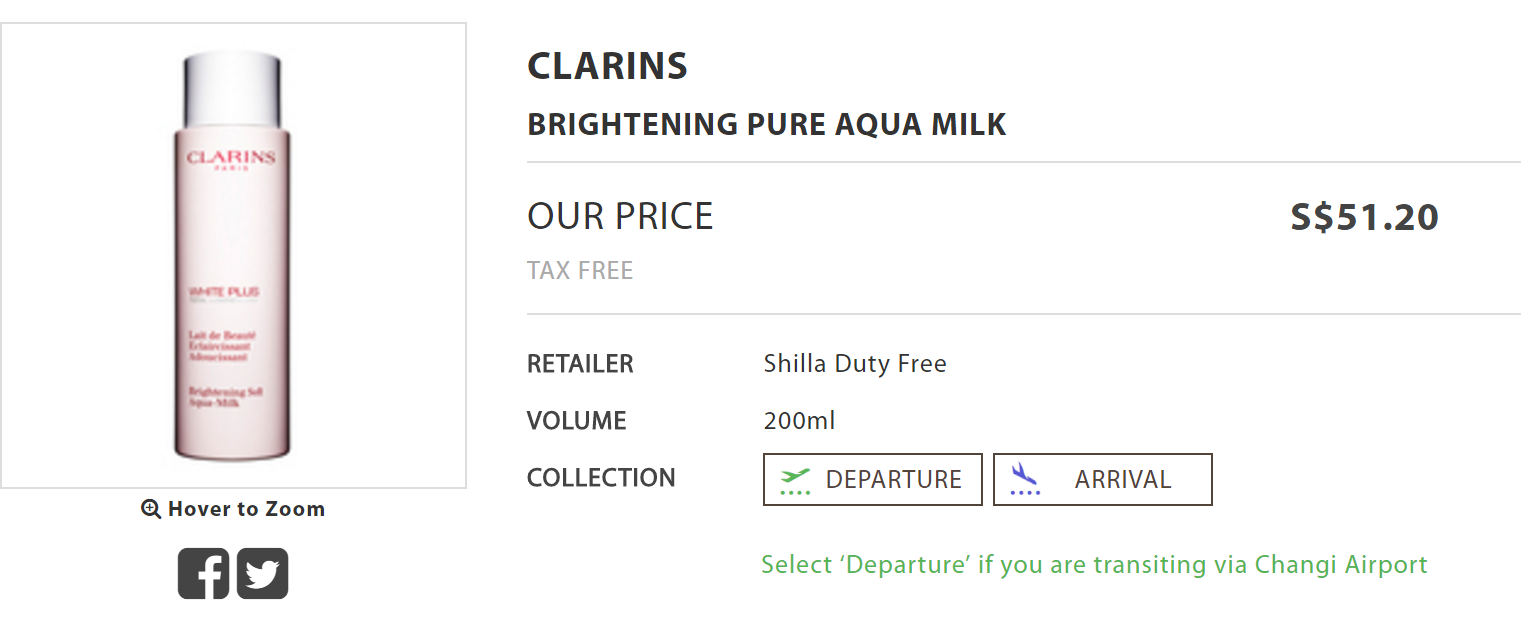Share product on Facebook
1521x637 pixels.
tap(203, 574)
